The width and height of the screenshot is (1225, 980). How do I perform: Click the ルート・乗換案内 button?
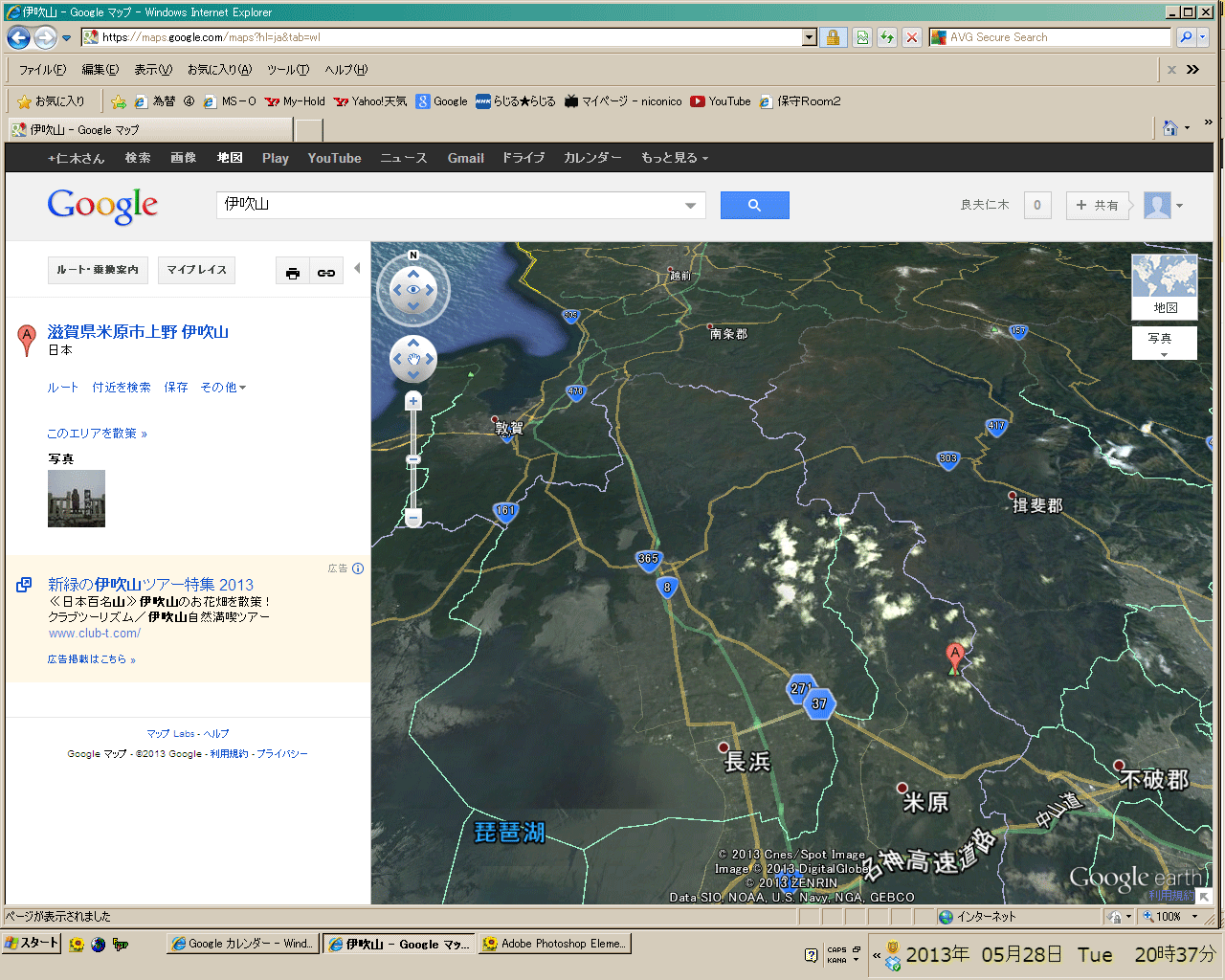[98, 270]
